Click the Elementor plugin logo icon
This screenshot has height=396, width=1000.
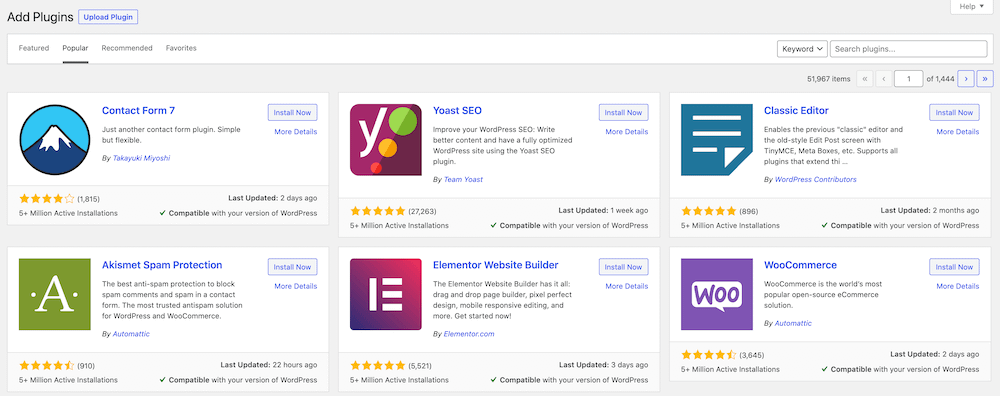tap(386, 294)
